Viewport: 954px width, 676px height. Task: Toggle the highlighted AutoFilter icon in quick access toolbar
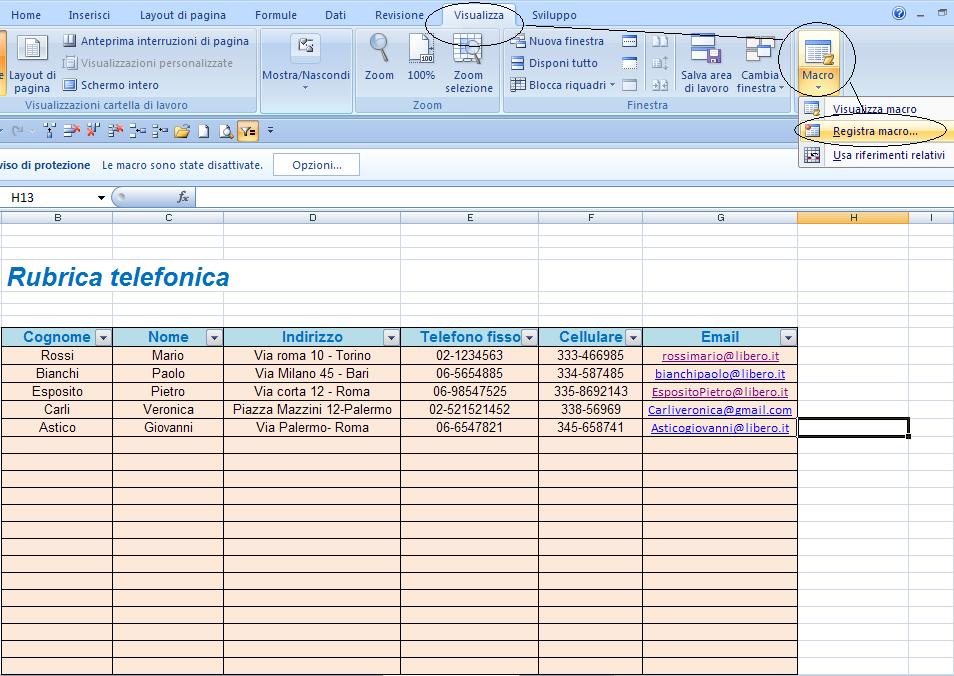coord(246,130)
